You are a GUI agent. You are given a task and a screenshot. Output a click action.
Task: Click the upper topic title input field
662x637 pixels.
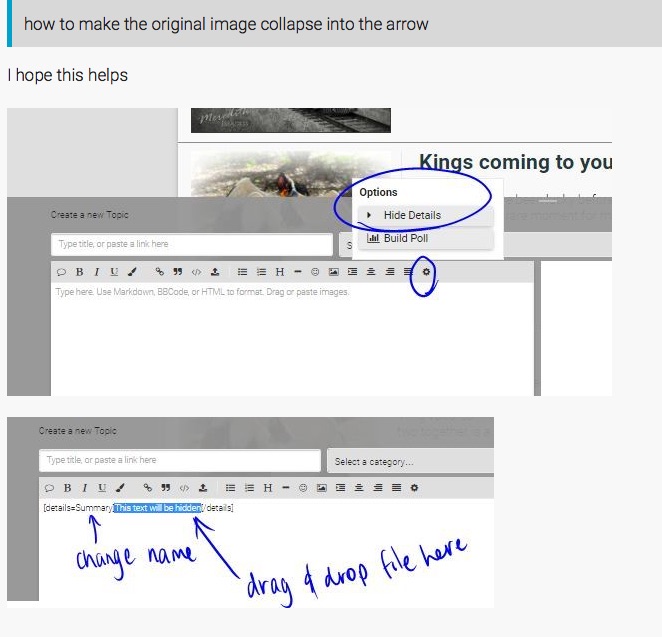190,244
